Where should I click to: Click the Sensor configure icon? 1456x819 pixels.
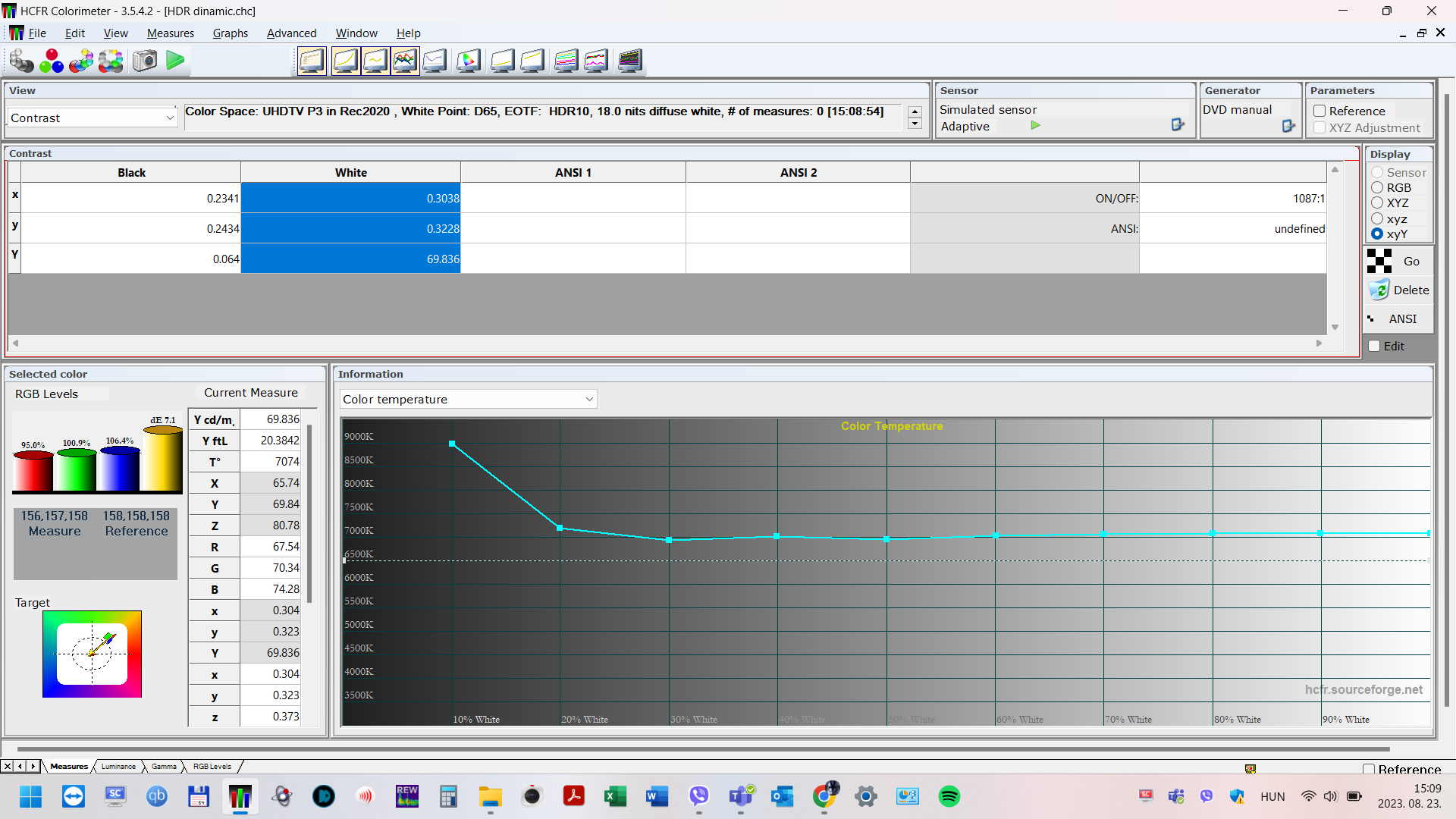[1178, 125]
